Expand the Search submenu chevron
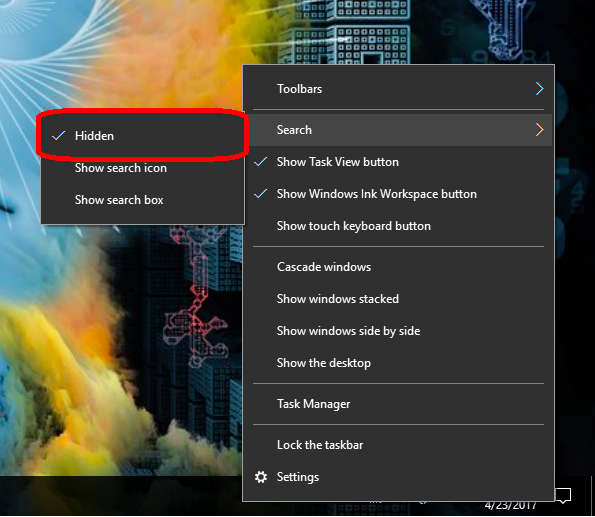 click(539, 130)
